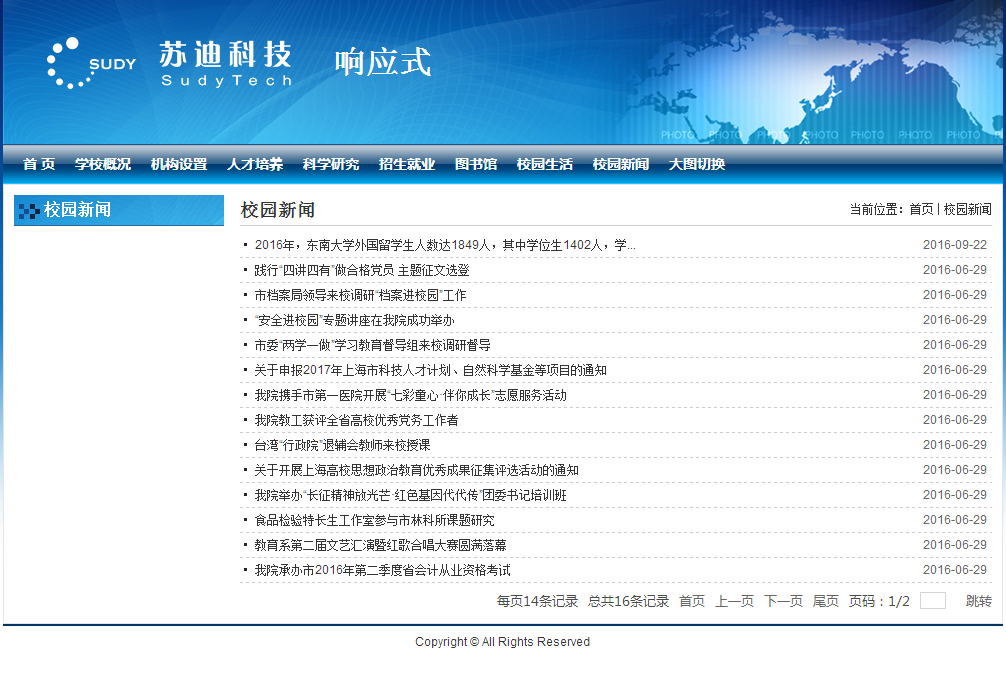Click the checkered icon beside 校园新闻 sidebar
The height and width of the screenshot is (675, 1006).
[29, 211]
